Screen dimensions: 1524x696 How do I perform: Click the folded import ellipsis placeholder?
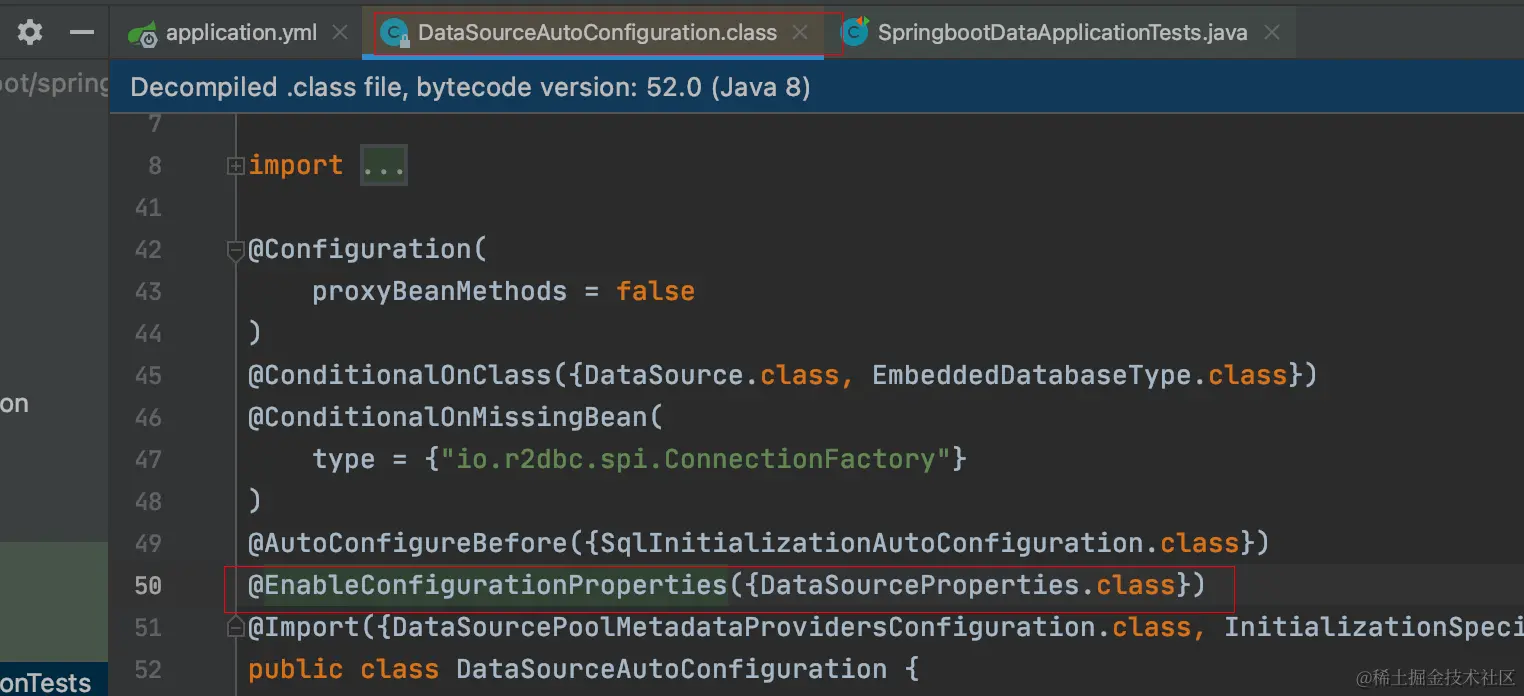point(384,166)
